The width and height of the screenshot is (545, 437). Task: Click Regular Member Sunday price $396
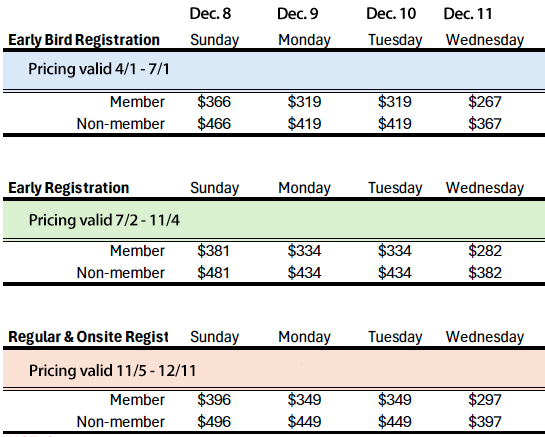click(x=214, y=400)
